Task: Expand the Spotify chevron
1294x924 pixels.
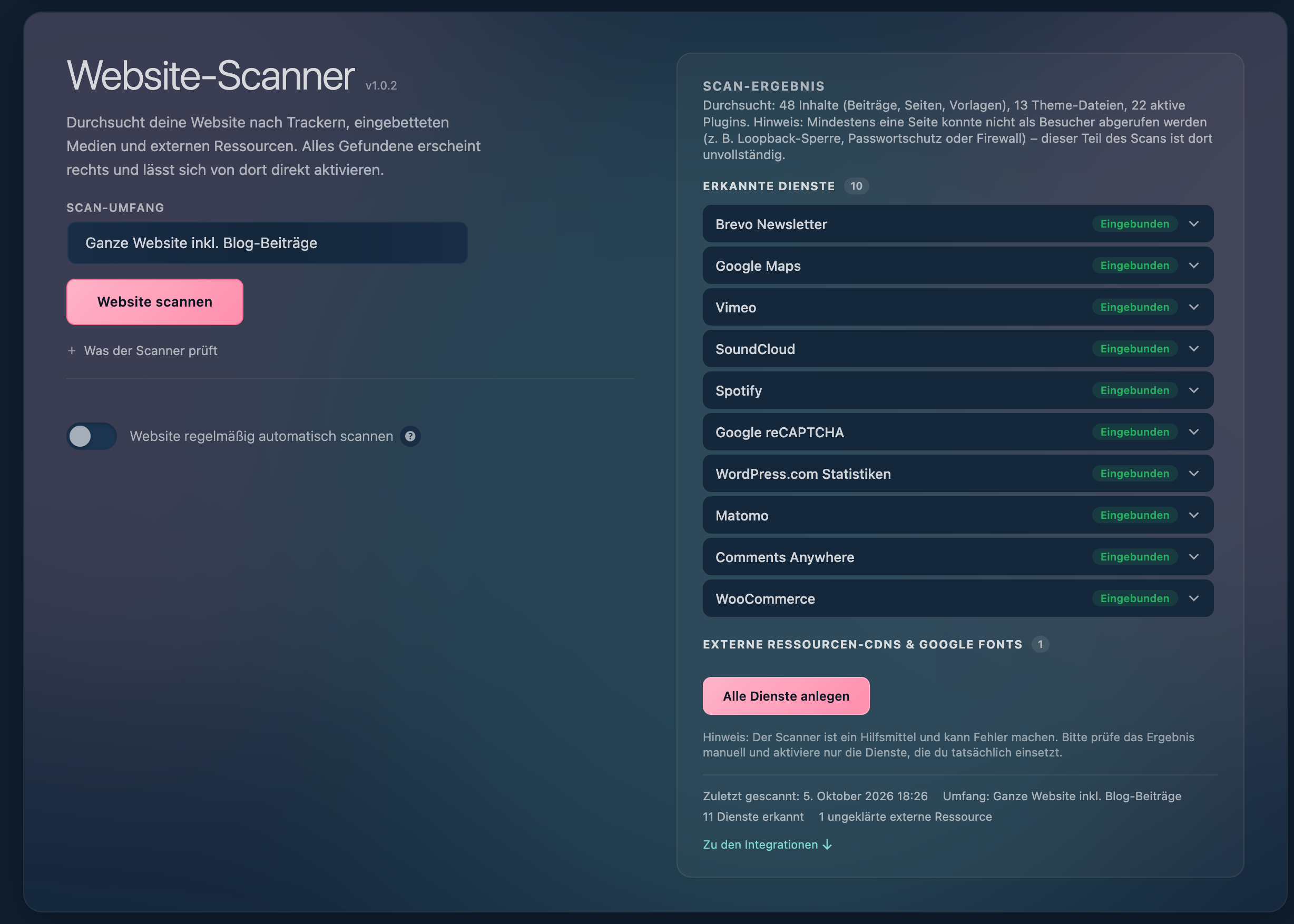Action: (x=1194, y=390)
